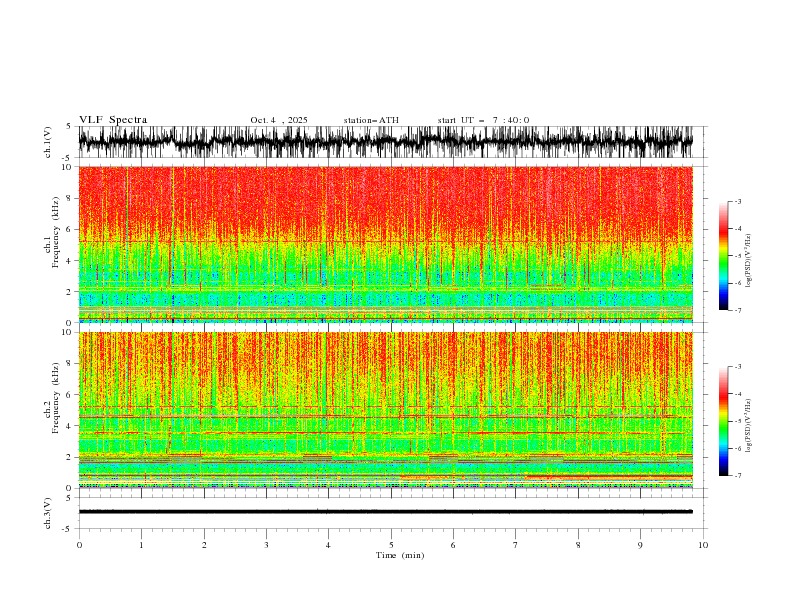Viewport: 792px width, 612px height.
Task: Click the time axis tick label '7'
Action: pos(516,545)
